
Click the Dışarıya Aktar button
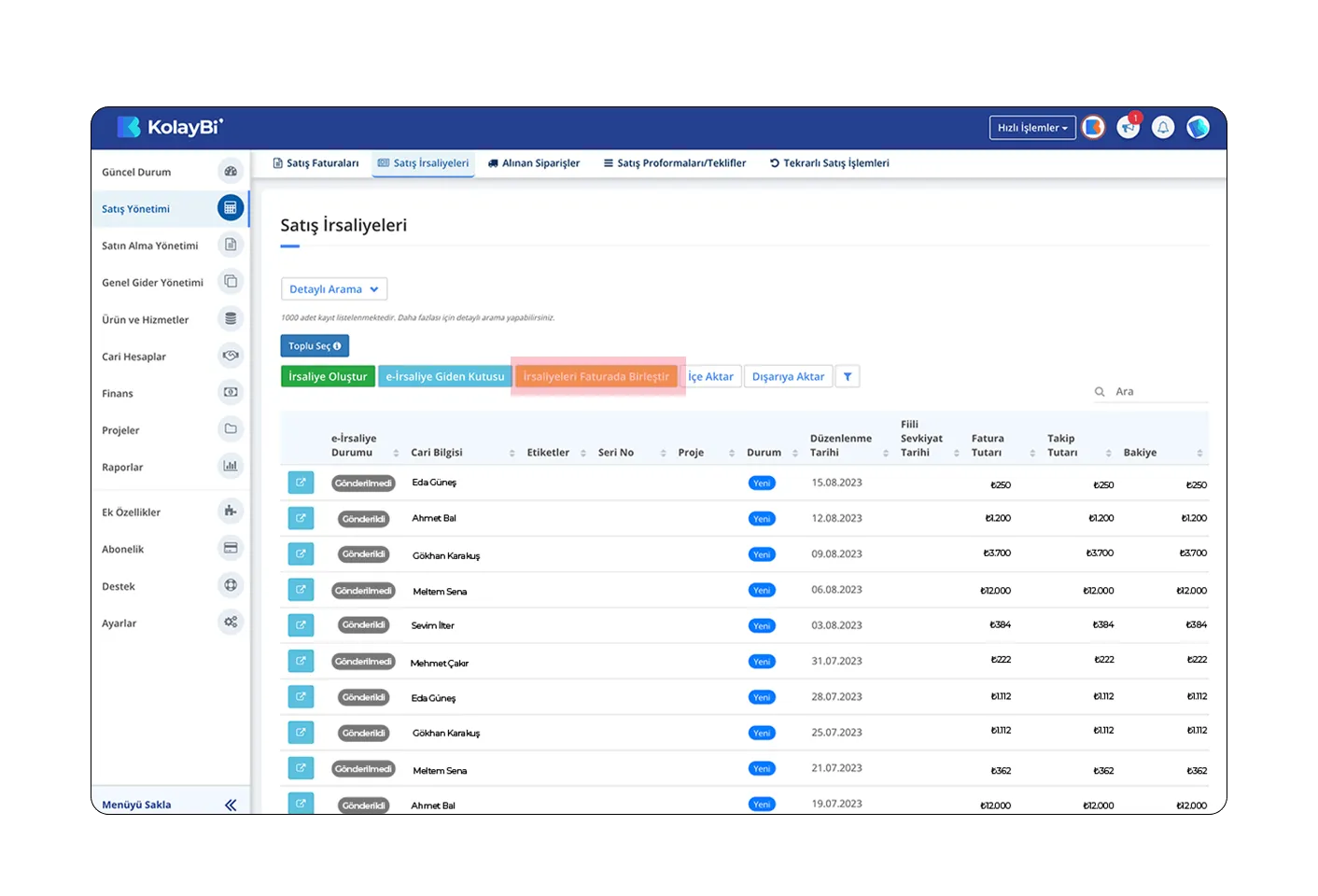[x=788, y=376]
